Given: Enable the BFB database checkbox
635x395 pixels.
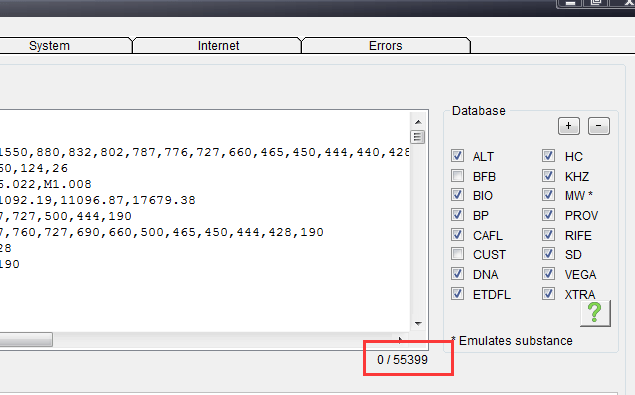Looking at the screenshot, I should pos(457,175).
